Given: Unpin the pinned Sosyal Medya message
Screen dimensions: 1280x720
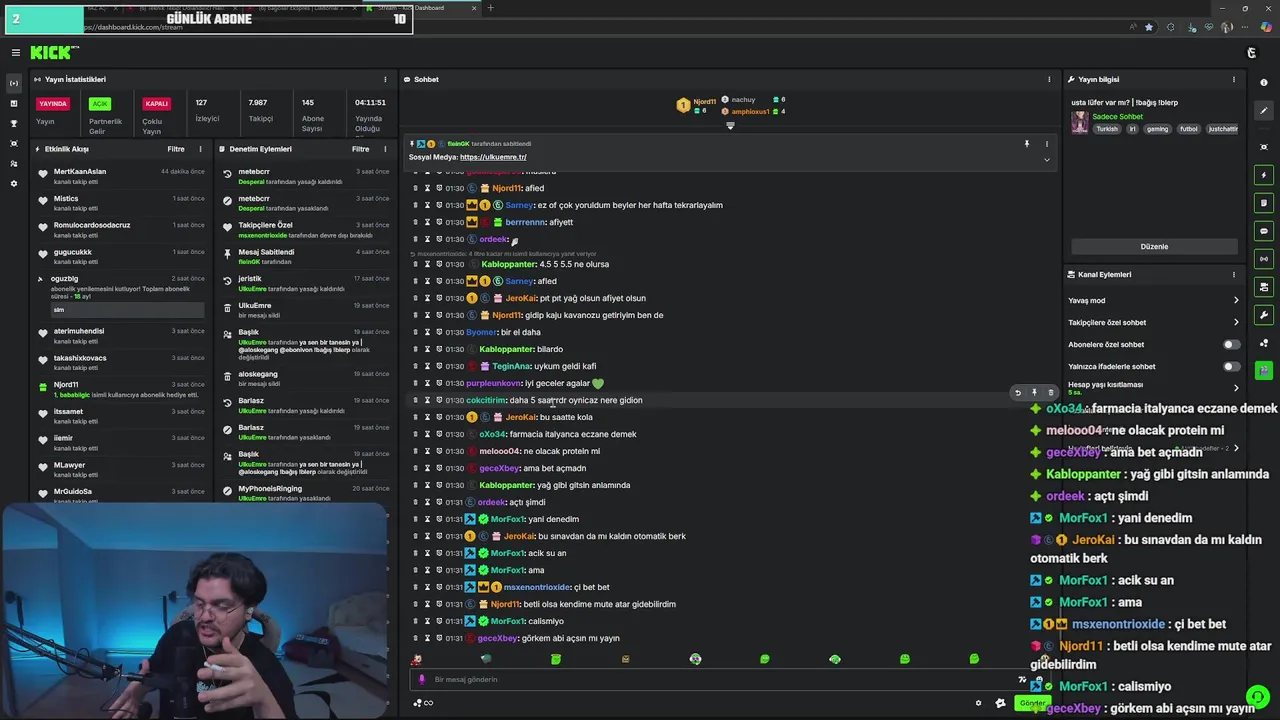Looking at the screenshot, I should [x=1026, y=144].
